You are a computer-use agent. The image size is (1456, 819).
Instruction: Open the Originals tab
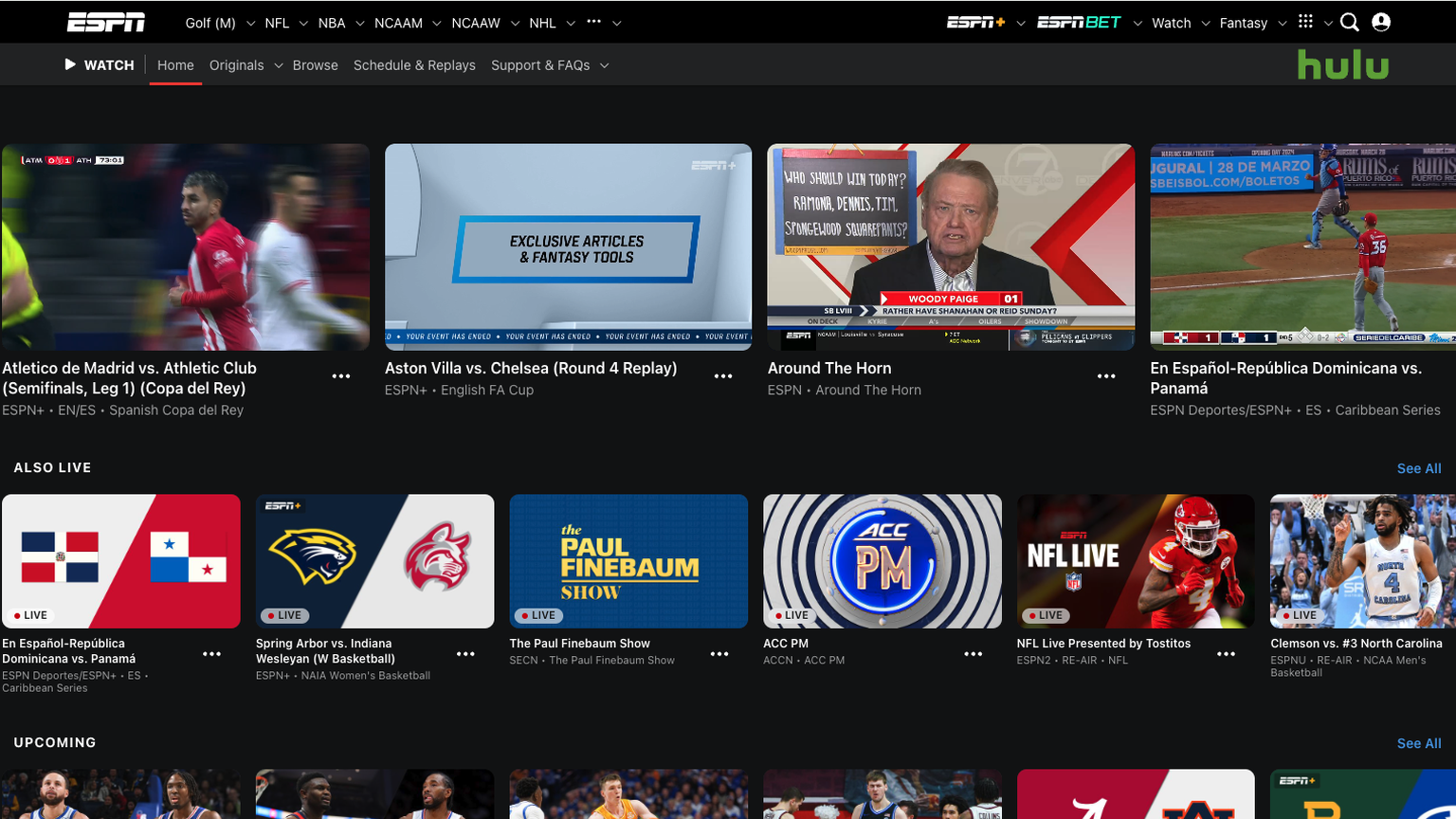tap(237, 65)
